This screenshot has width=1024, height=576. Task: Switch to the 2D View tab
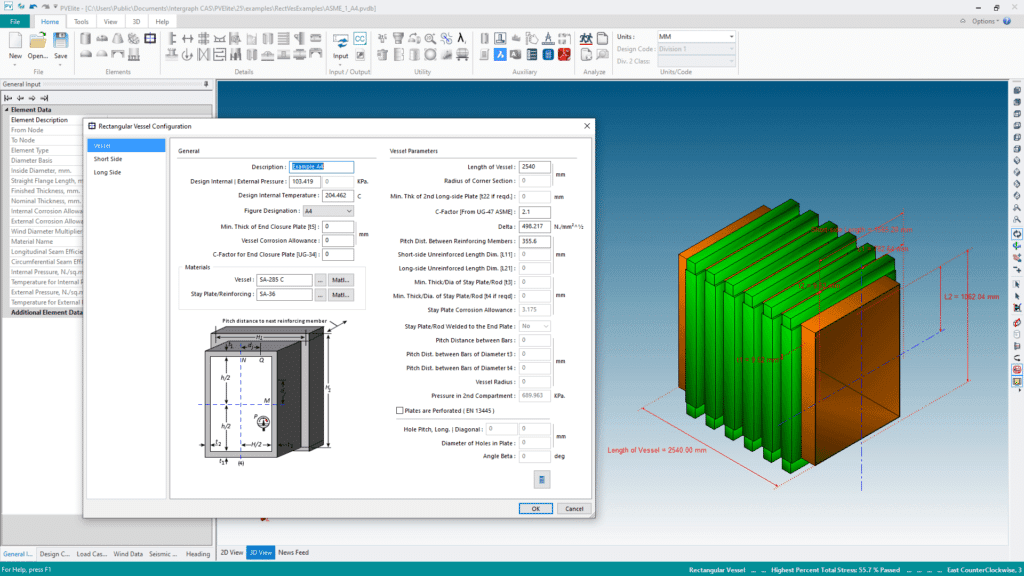[x=231, y=552]
